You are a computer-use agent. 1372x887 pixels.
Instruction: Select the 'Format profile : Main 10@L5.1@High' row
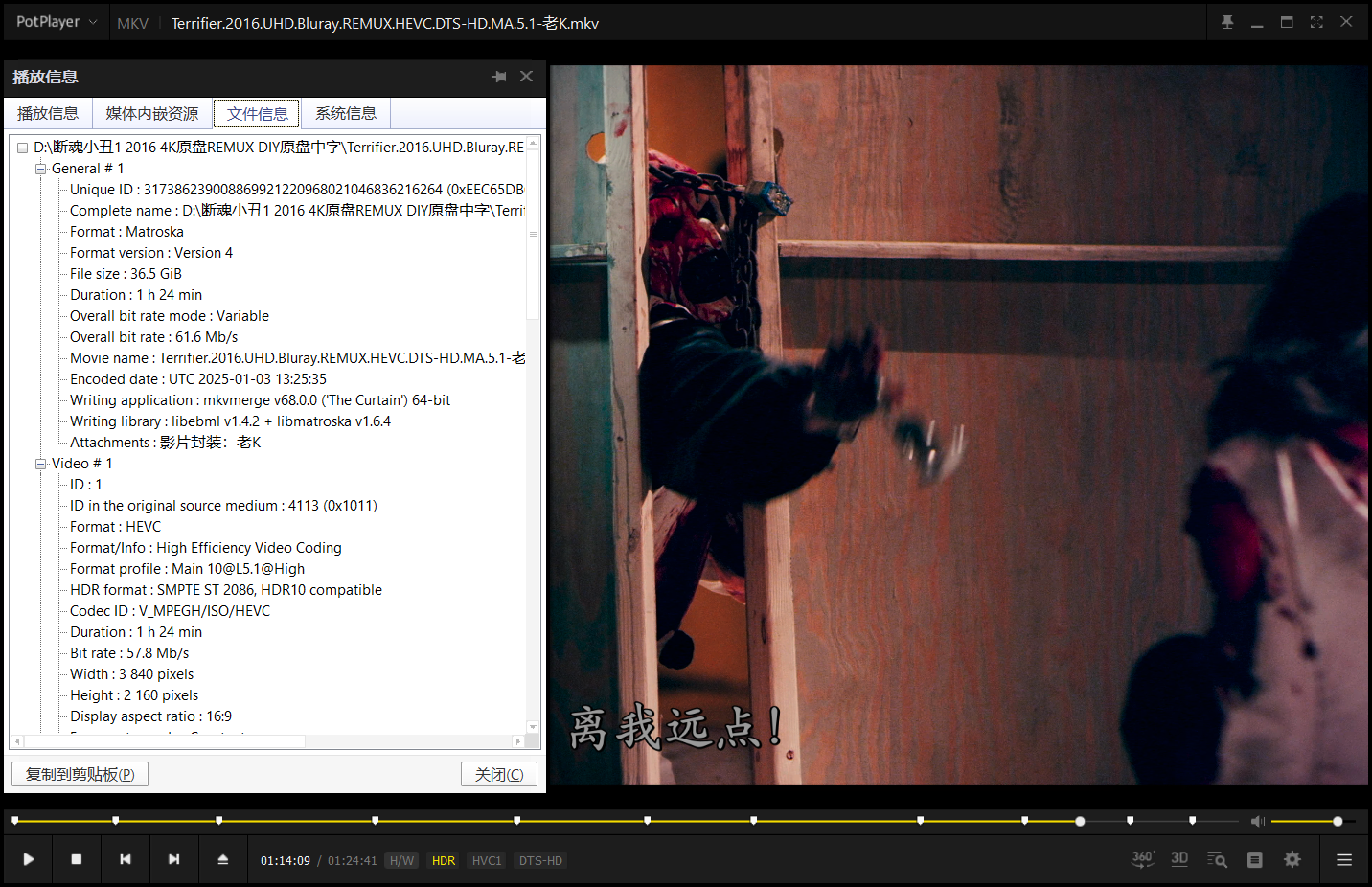point(187,569)
